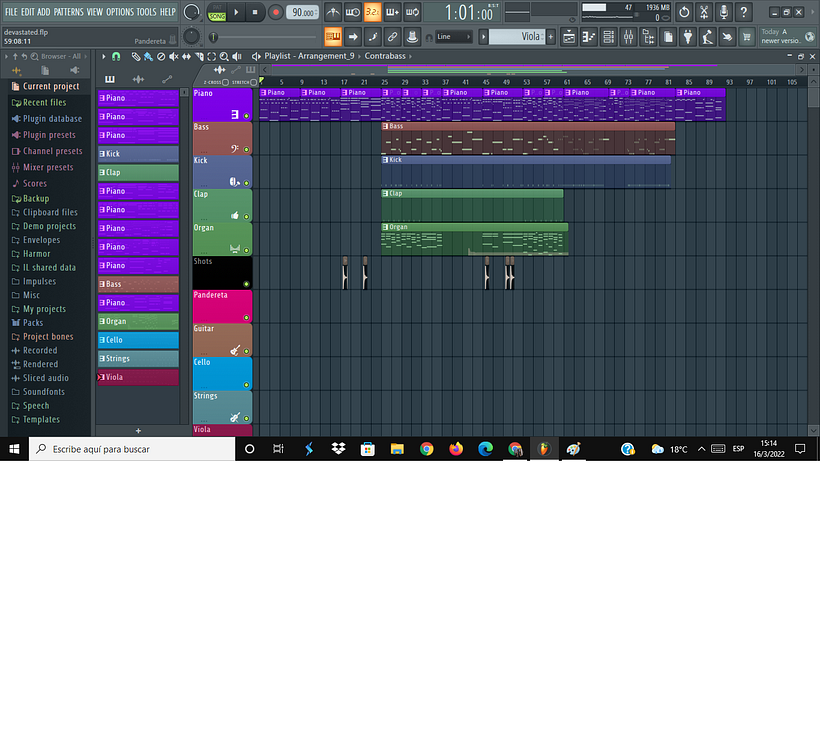Open the FILE menu
Screen dimensions: 820x744
(11, 12)
